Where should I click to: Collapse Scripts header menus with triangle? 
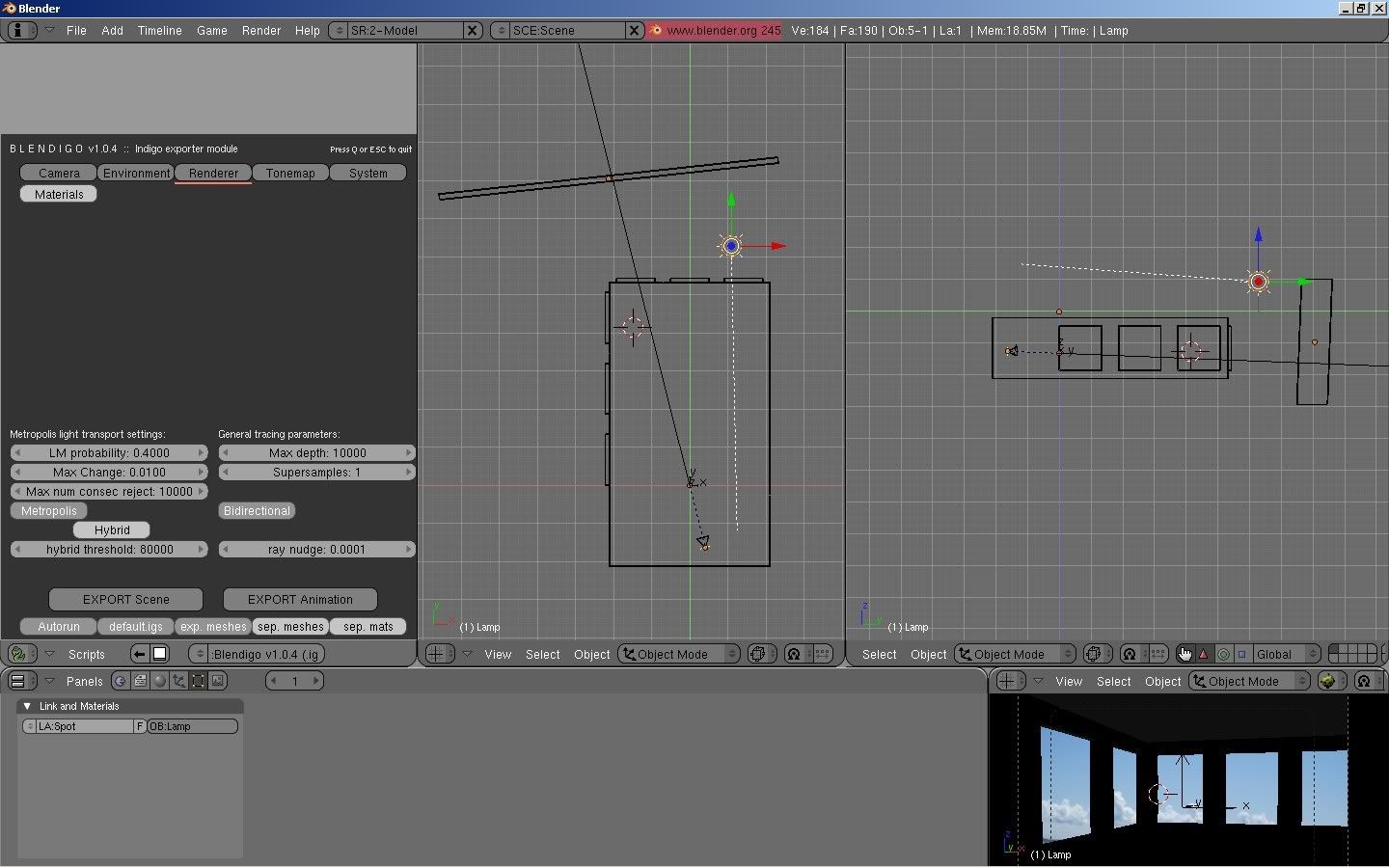50,654
